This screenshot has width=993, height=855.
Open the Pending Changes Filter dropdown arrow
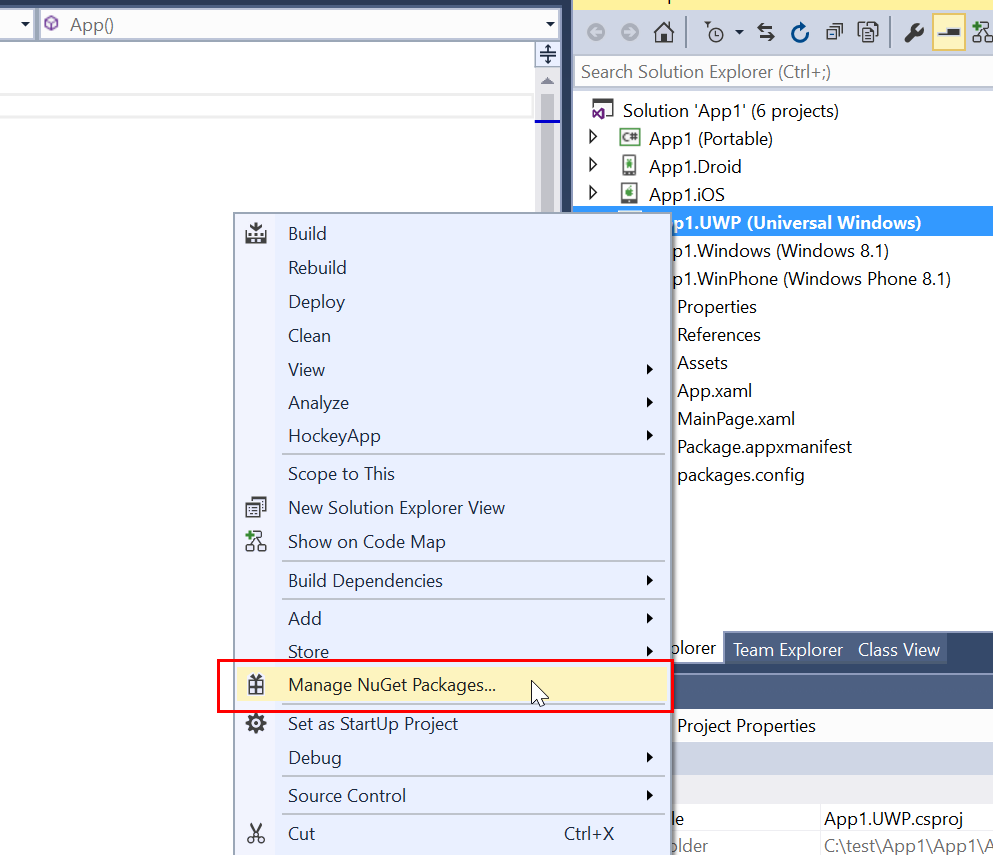click(x=739, y=32)
